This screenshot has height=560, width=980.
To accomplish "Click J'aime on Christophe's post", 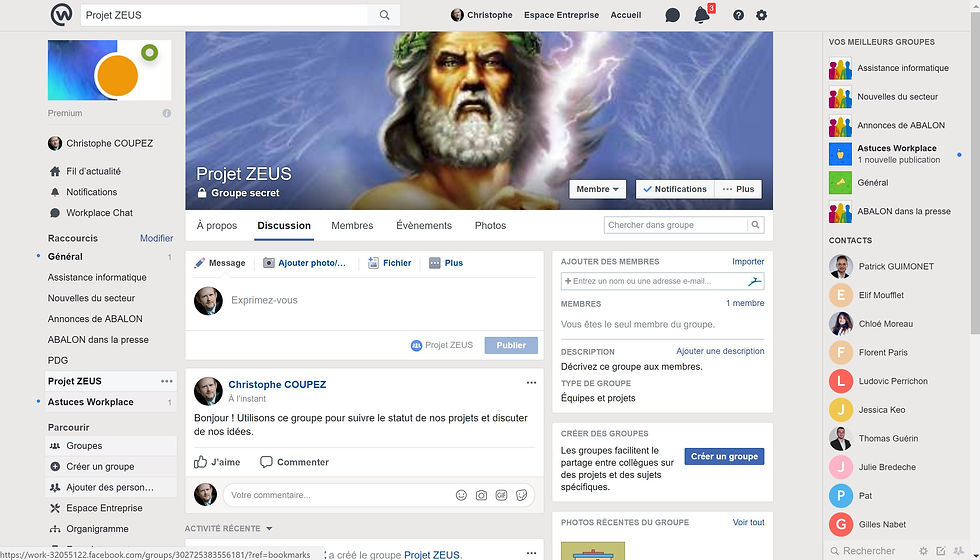I will (x=217, y=462).
